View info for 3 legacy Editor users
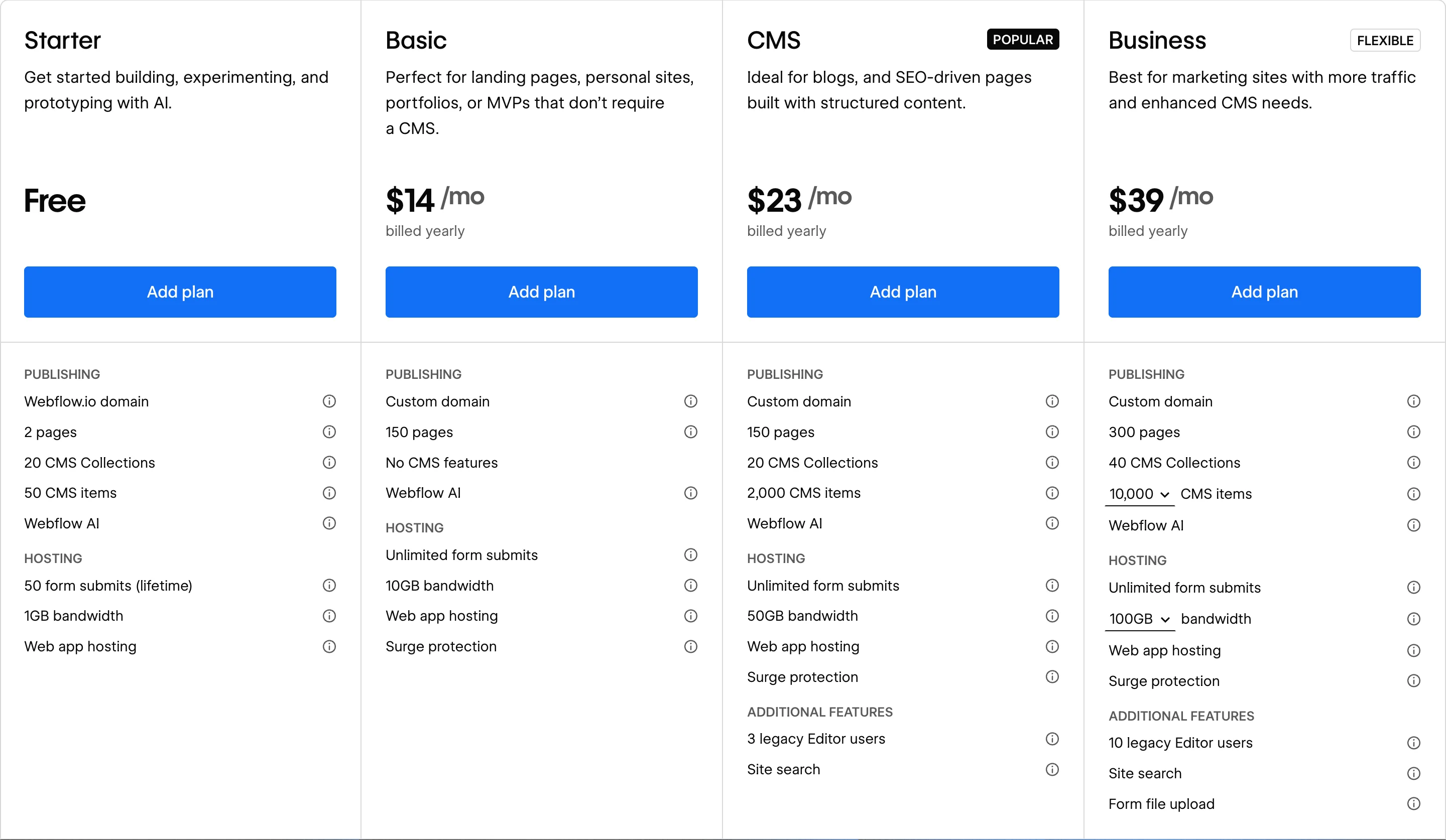Screen dimensions: 1446x840 pyautogui.click(x=1052, y=739)
